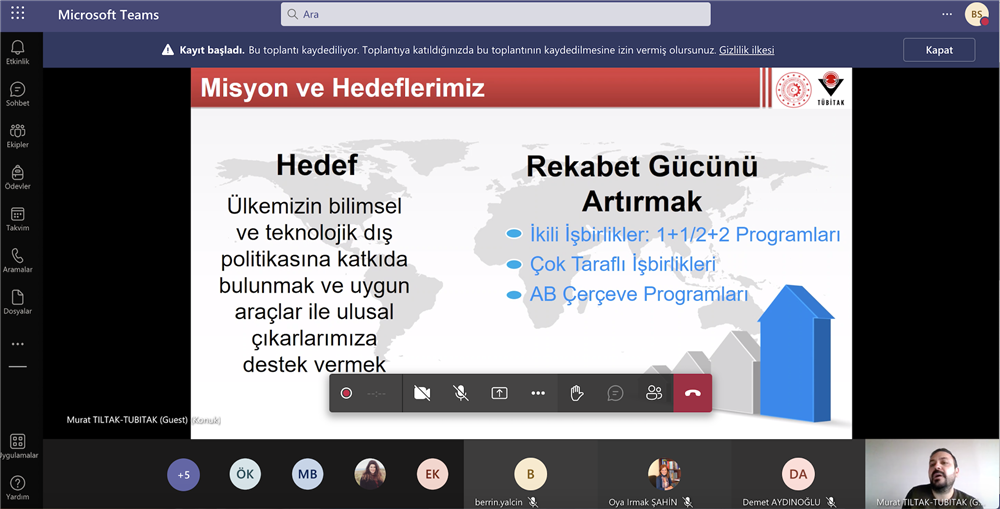
Task: Open Ödevler assignments section
Action: tap(18, 177)
